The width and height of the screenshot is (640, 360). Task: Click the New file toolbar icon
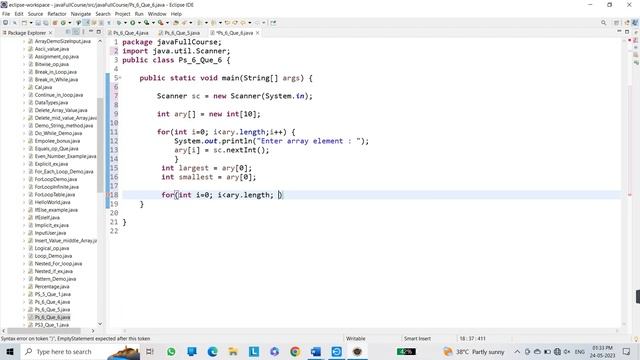click(24, 23)
